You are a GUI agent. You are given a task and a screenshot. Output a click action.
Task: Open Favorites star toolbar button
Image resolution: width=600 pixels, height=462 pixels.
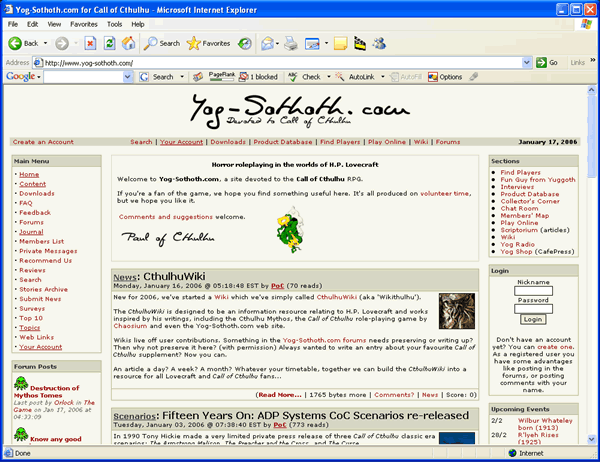pos(209,43)
